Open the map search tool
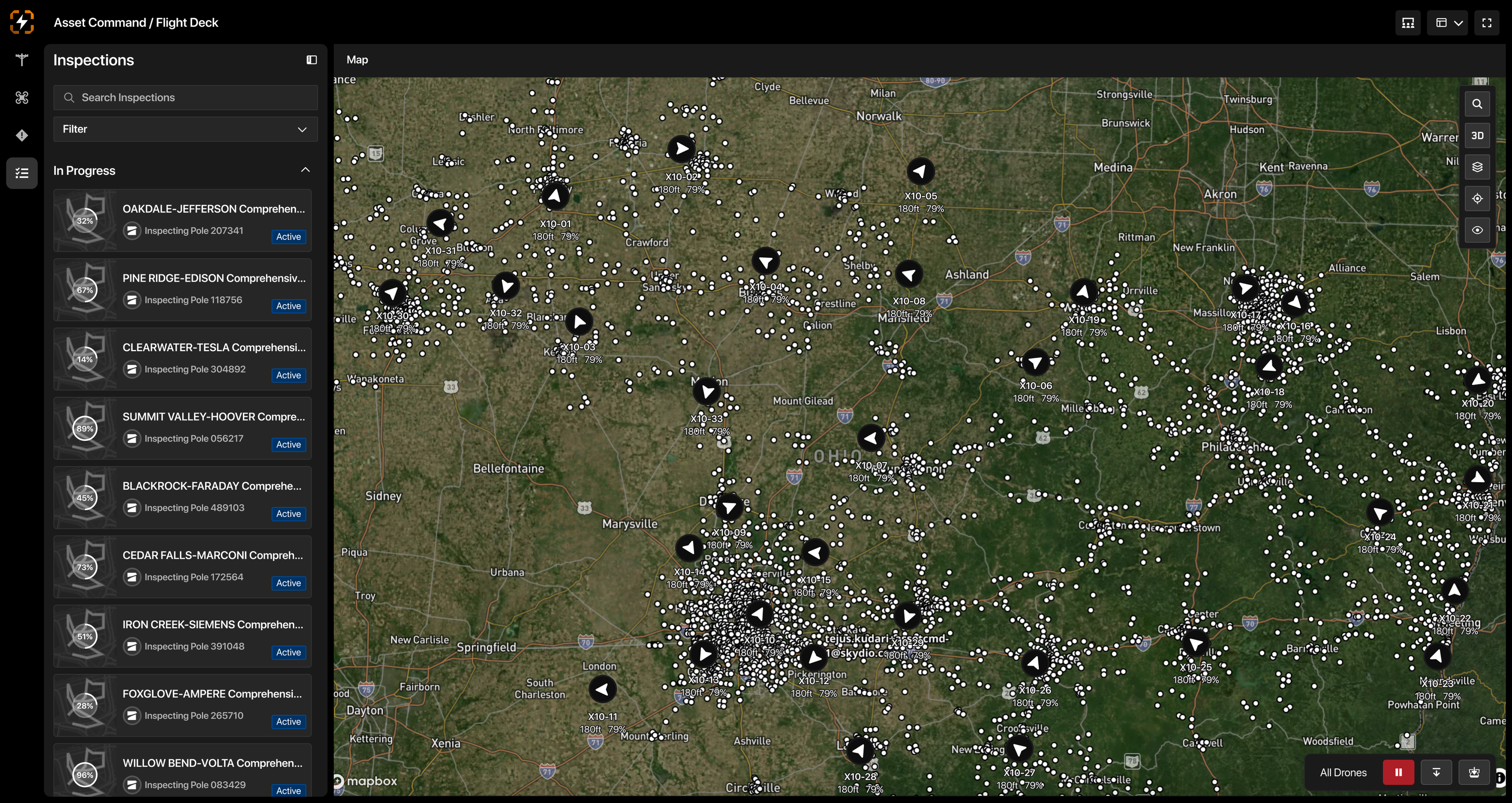 pos(1477,104)
